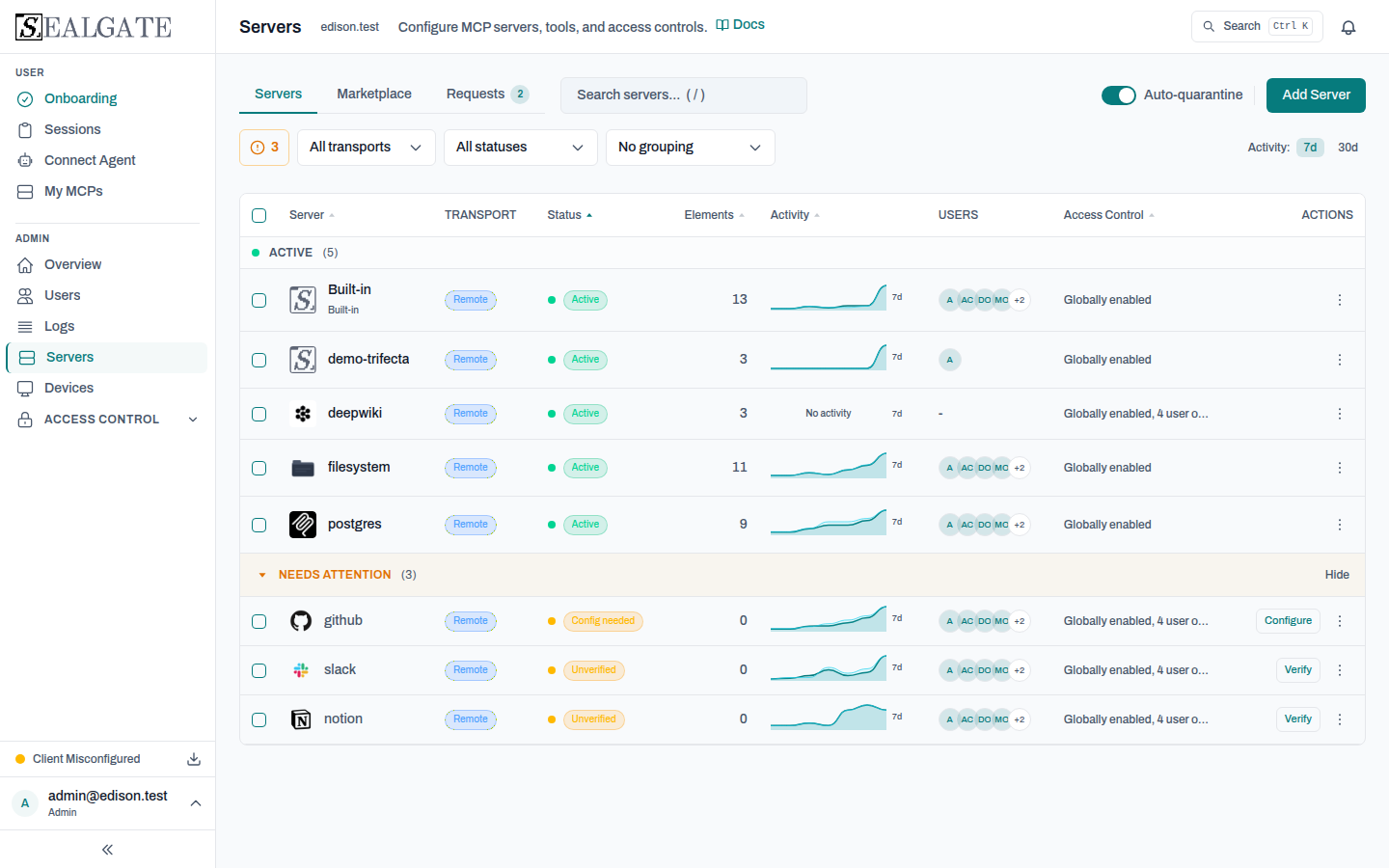Switch to the Marketplace tab
Image resolution: width=1389 pixels, height=868 pixels.
click(x=374, y=94)
